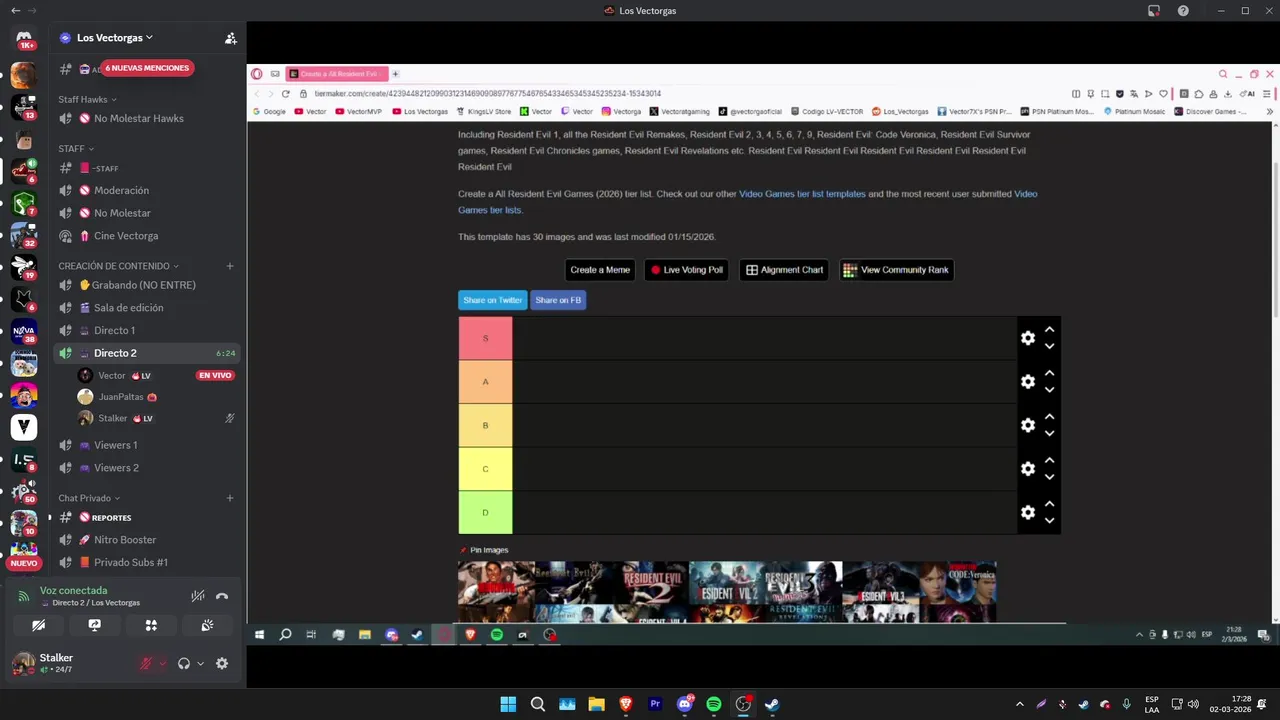
Task: Unmute the microphone next to Stalker
Action: 146,663
